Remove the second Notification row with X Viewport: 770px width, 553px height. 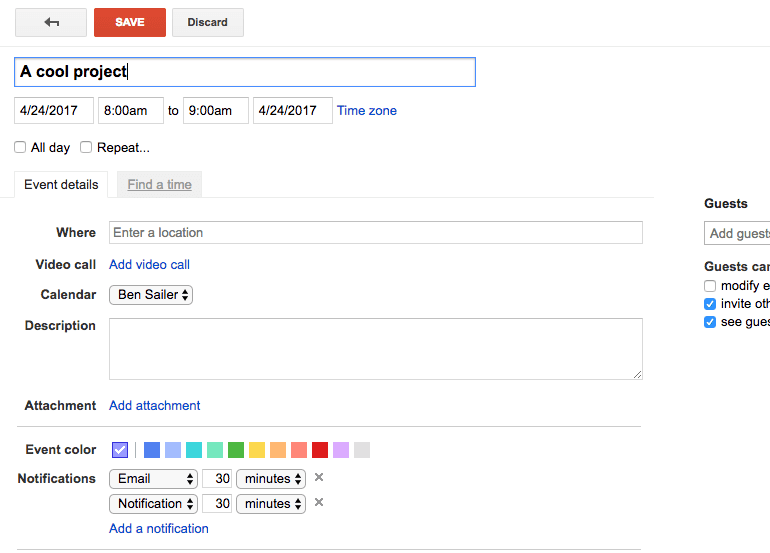pos(319,503)
